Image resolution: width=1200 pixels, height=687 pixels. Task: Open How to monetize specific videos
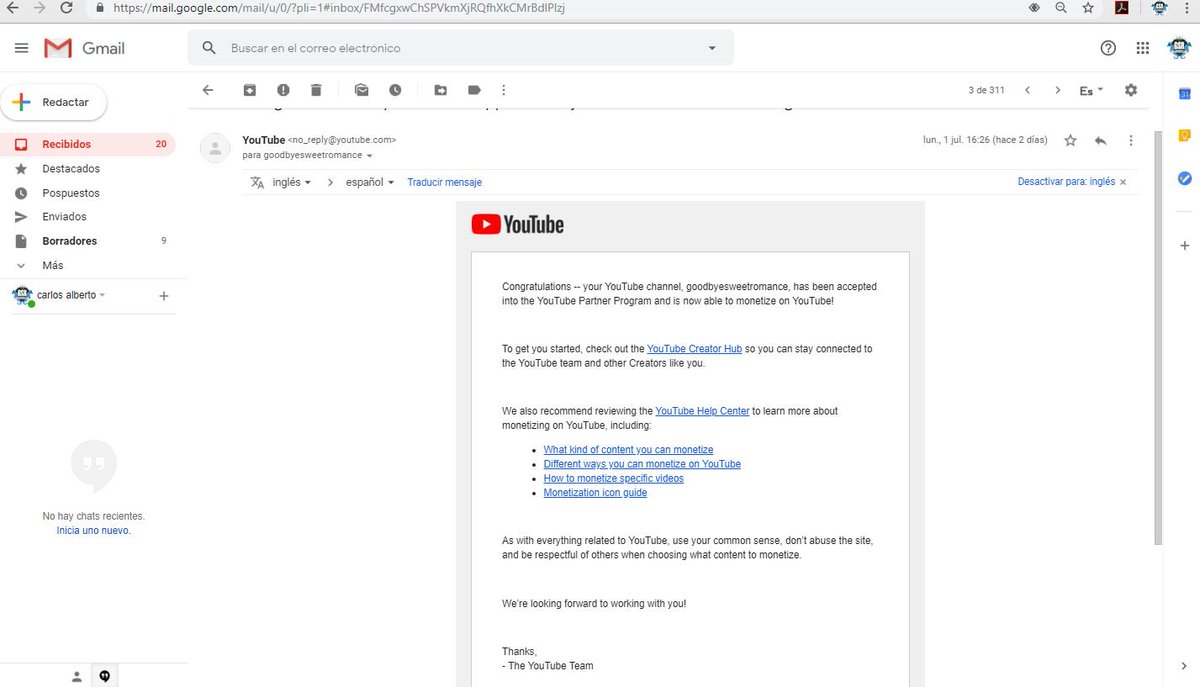click(613, 478)
